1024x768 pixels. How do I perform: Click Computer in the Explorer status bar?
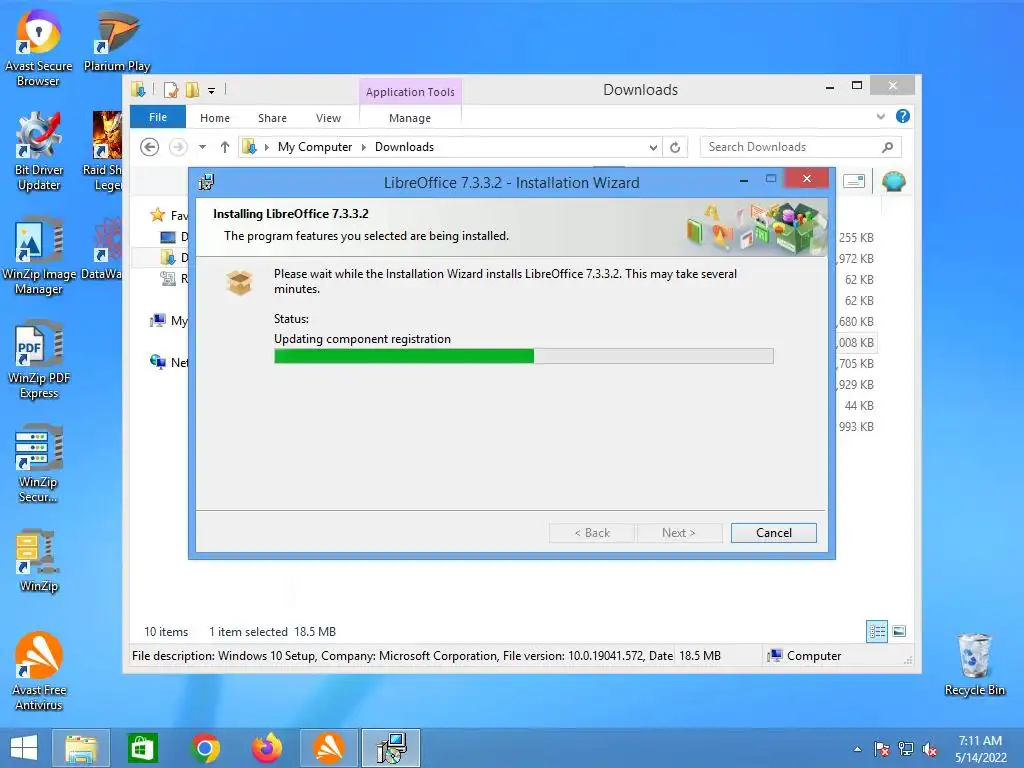(x=805, y=656)
